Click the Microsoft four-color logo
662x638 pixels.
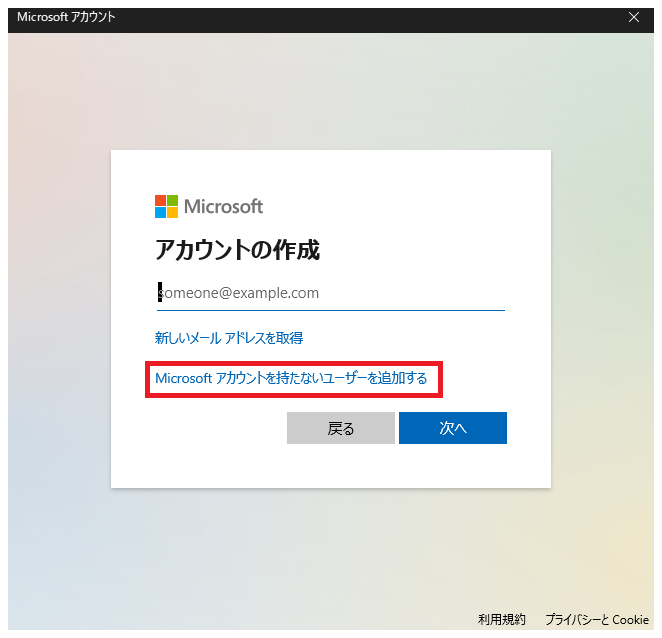click(x=166, y=206)
